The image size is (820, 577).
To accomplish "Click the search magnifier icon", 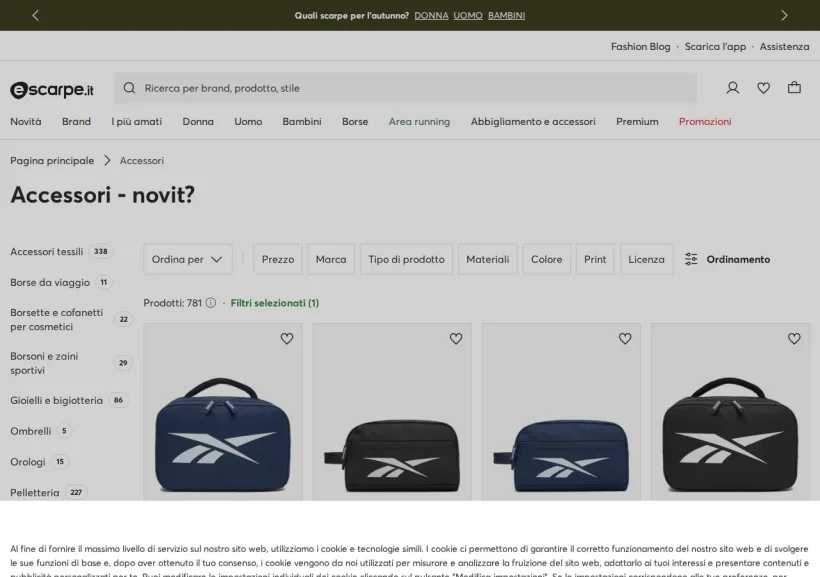I will tap(129, 88).
